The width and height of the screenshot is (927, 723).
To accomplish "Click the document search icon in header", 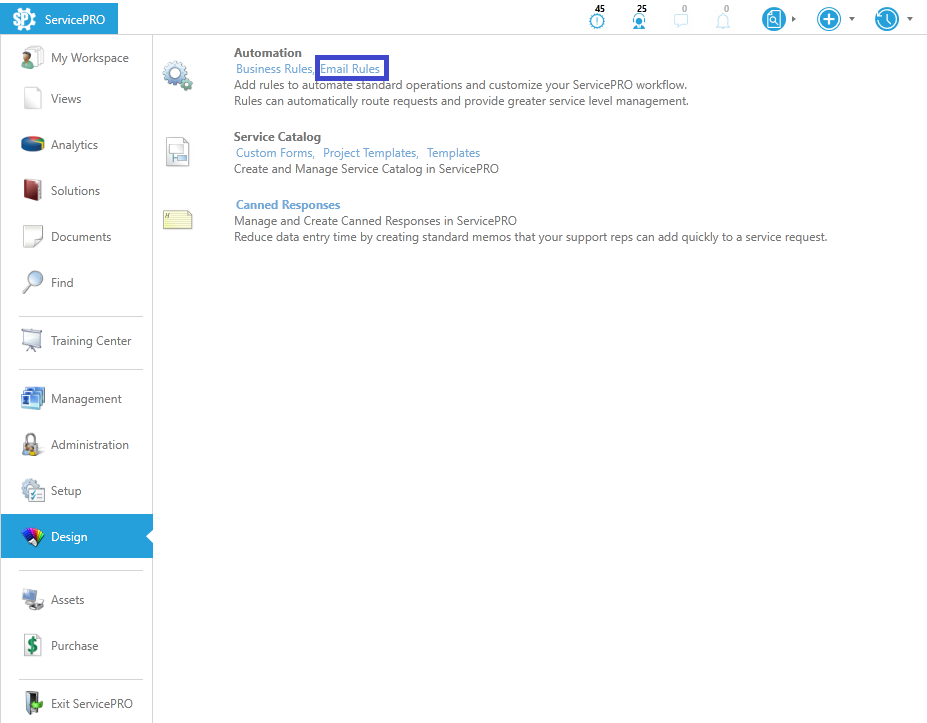I will coord(773,20).
